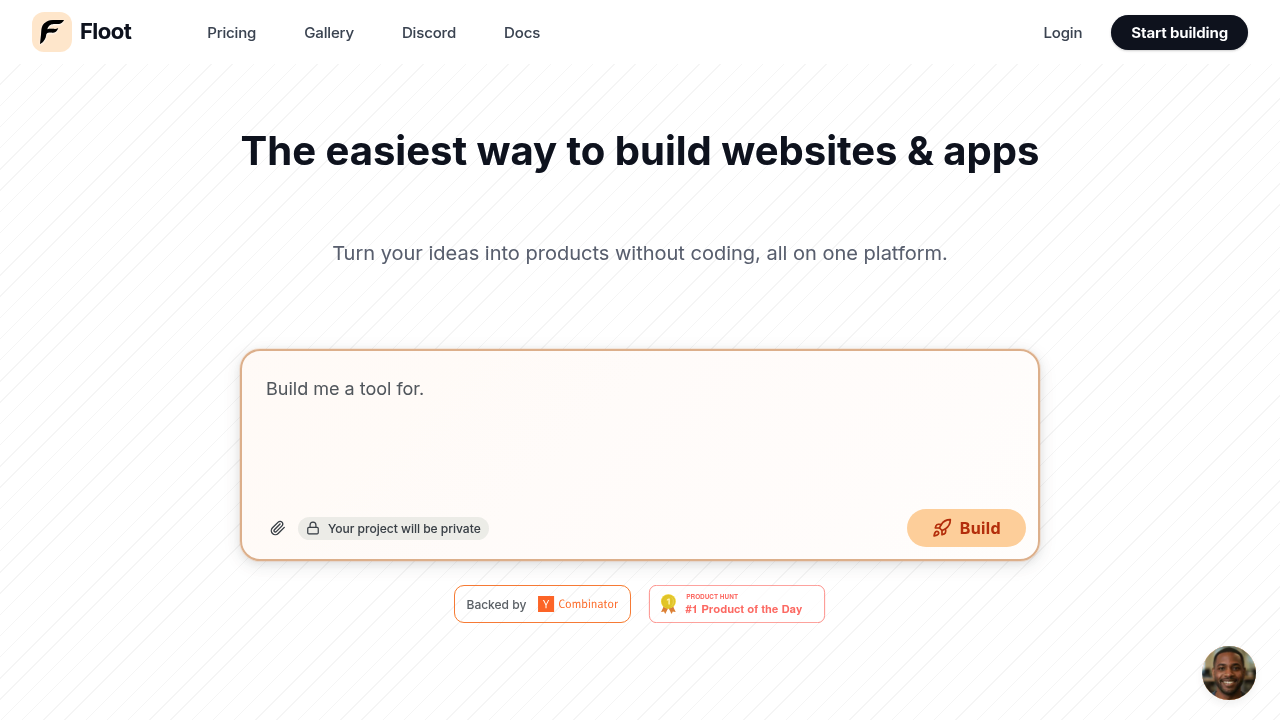The width and height of the screenshot is (1280, 720).
Task: Navigate to Docs
Action: (522, 33)
